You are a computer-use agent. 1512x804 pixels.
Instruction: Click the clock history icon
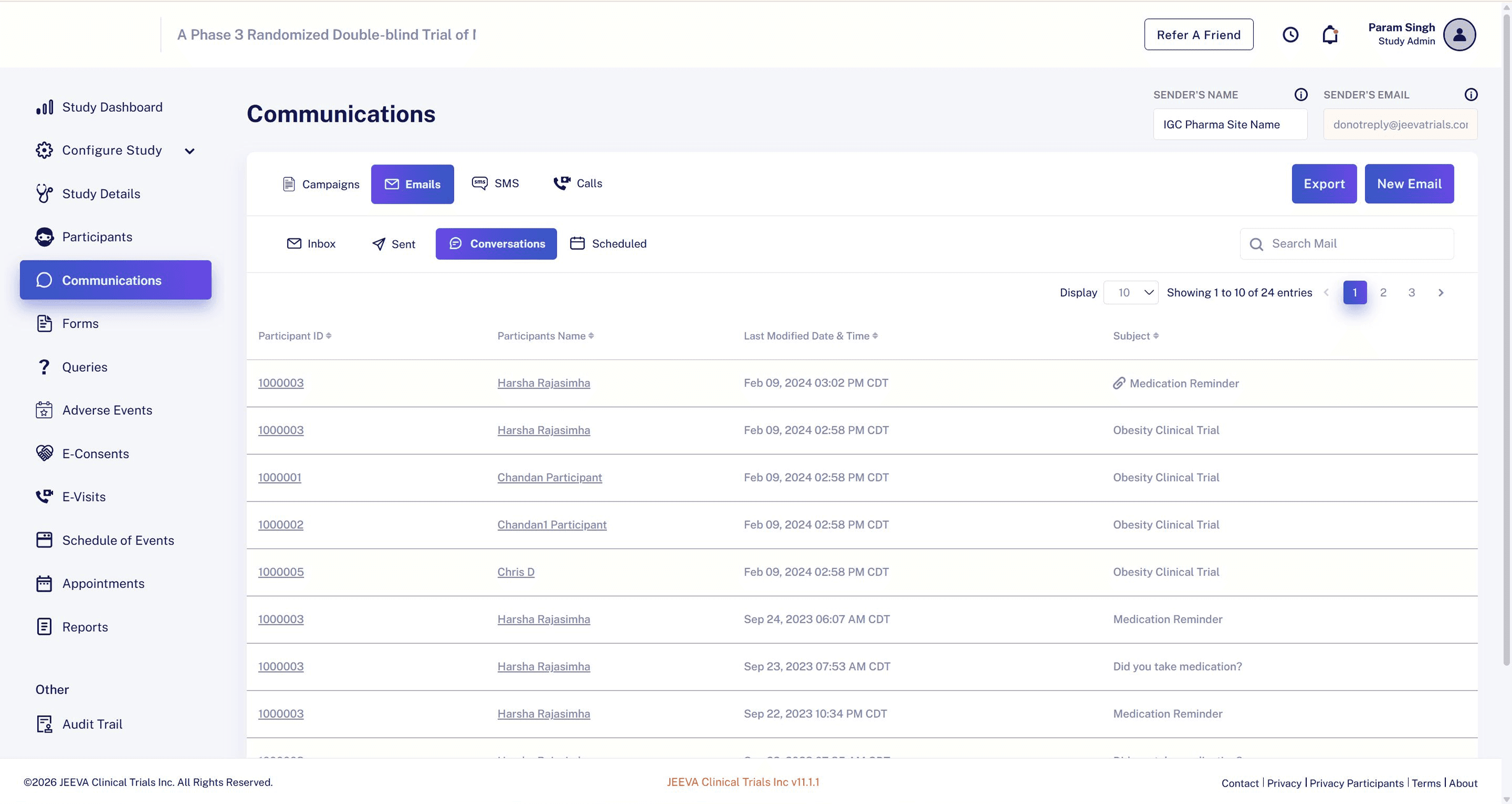click(x=1290, y=35)
